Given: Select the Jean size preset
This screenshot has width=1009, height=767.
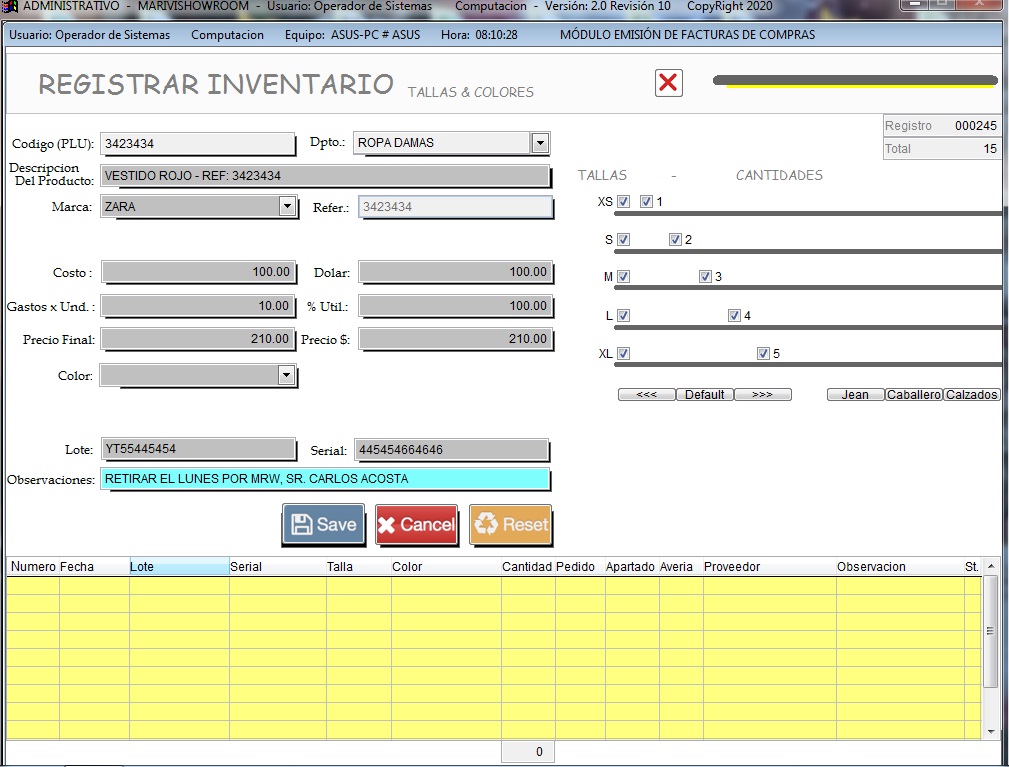Looking at the screenshot, I should point(856,394).
